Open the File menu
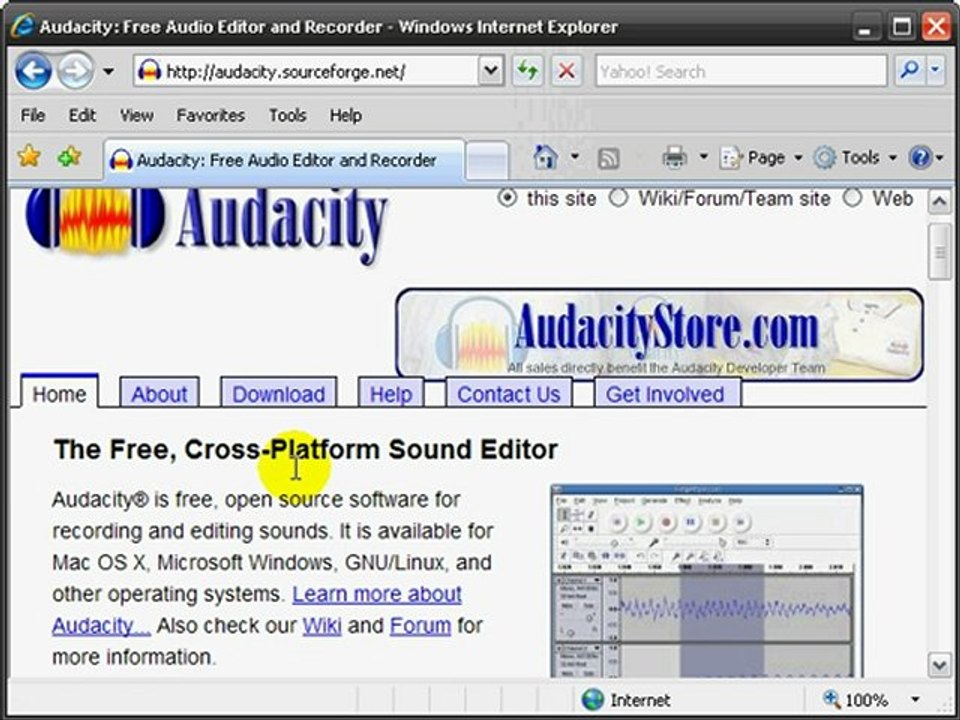 (x=32, y=115)
